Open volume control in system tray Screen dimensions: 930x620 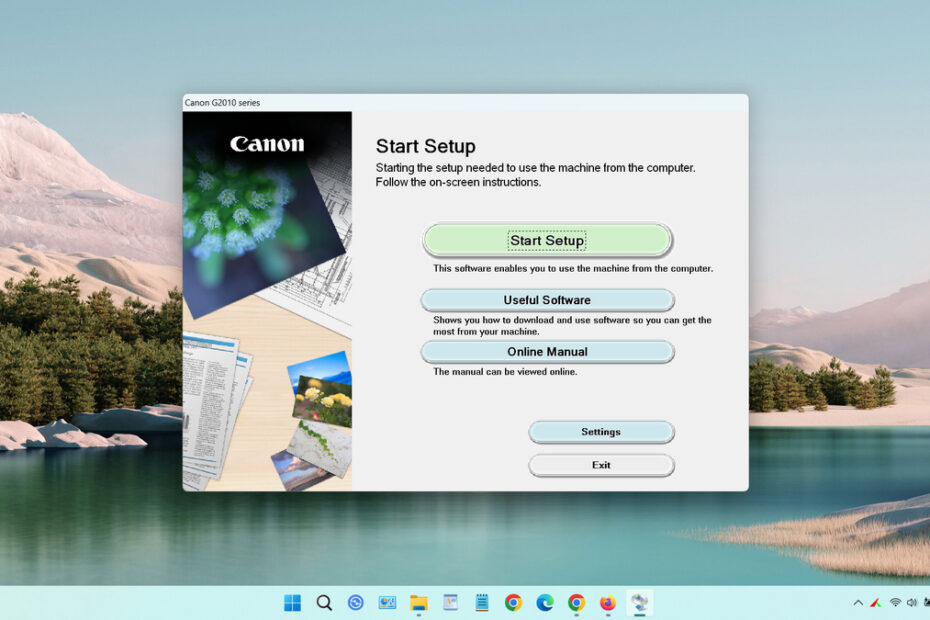click(912, 603)
